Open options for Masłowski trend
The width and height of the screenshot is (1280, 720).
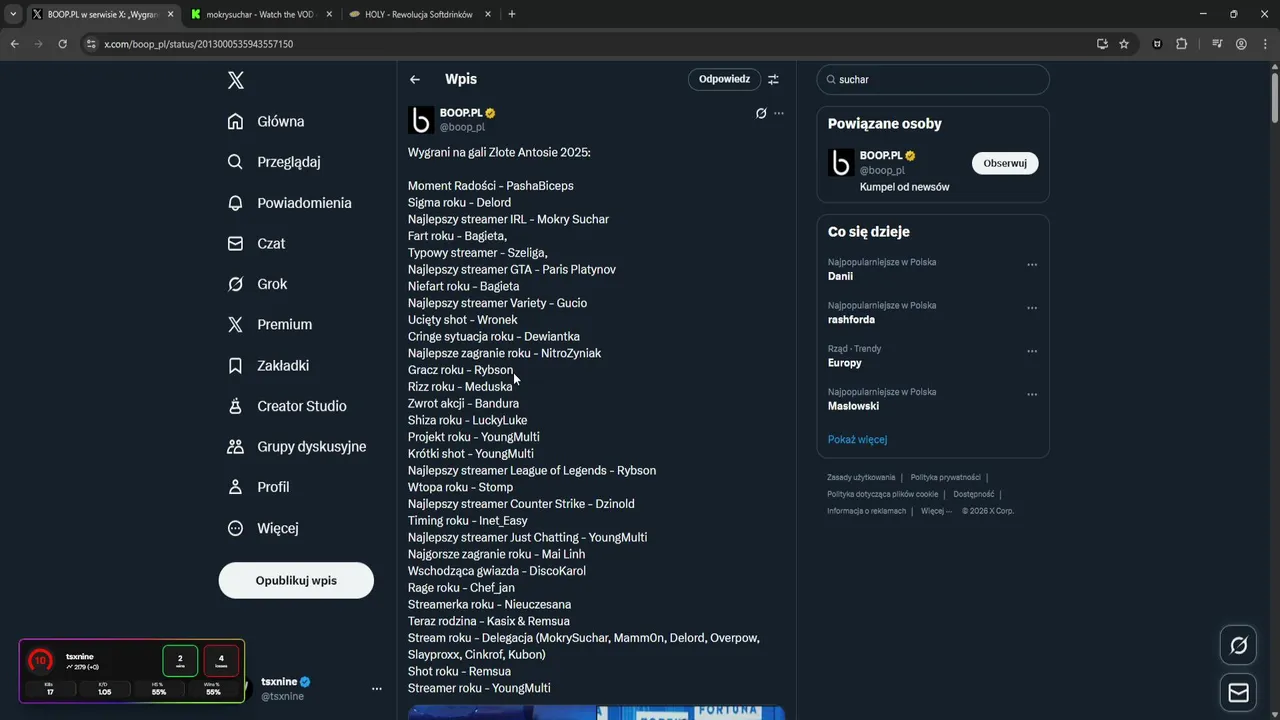click(x=1032, y=394)
